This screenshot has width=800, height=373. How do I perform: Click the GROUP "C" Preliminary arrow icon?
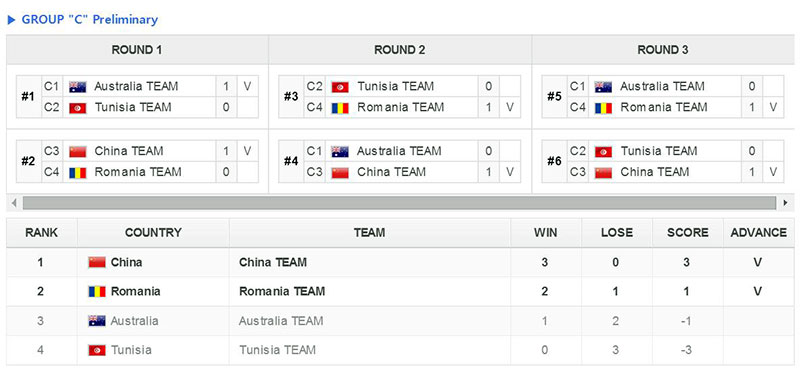[12, 20]
